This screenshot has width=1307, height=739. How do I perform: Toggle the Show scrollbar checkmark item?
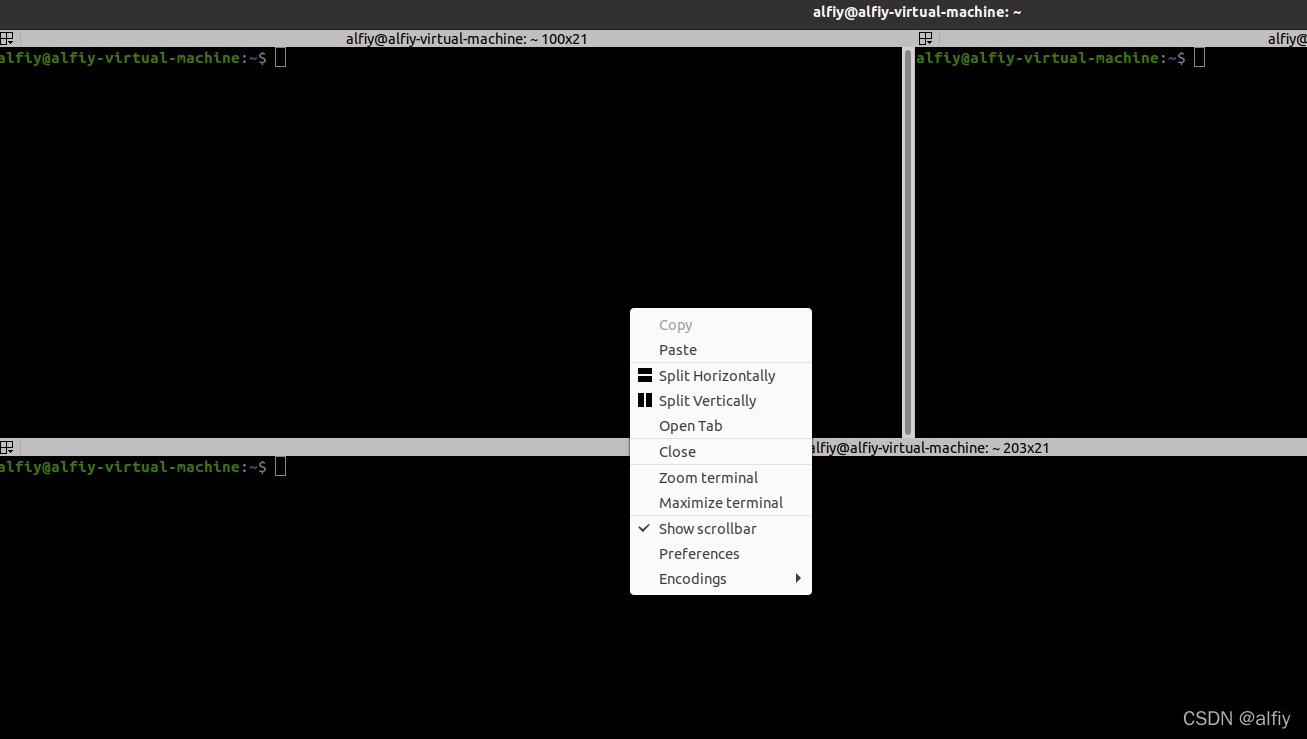(720, 529)
